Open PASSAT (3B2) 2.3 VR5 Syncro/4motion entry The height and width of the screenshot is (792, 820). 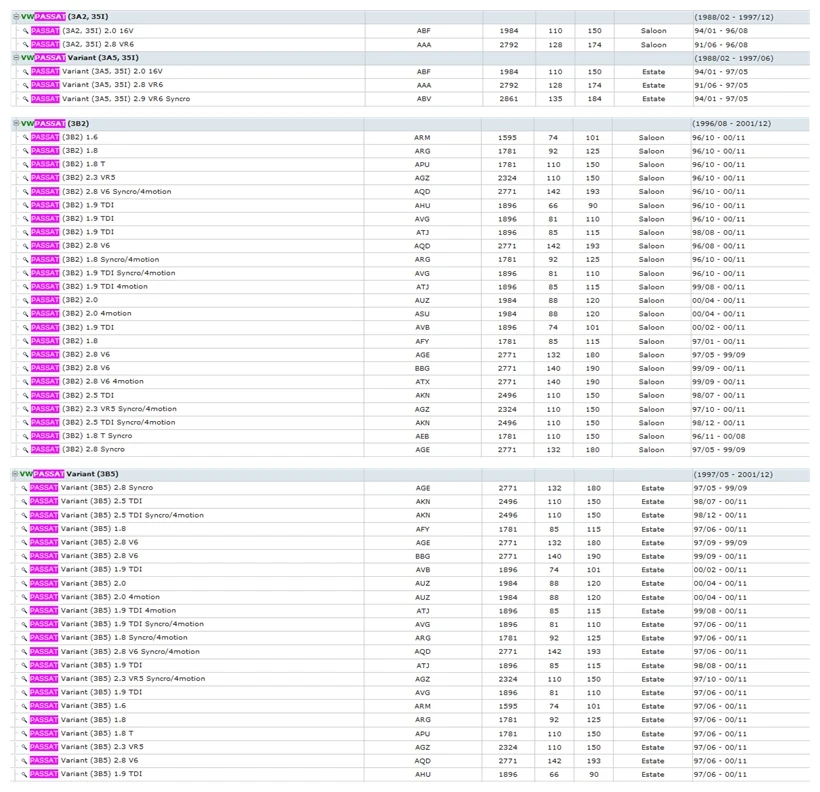coord(104,409)
